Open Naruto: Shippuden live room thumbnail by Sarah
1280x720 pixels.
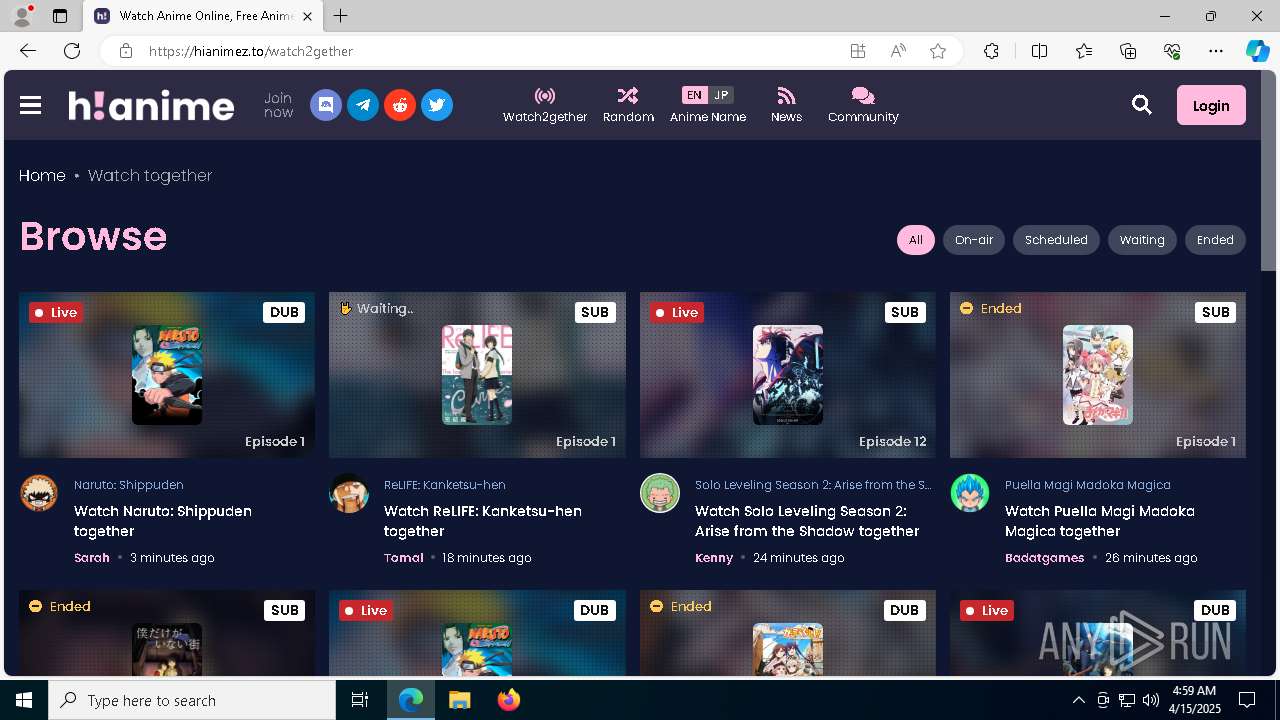point(167,375)
